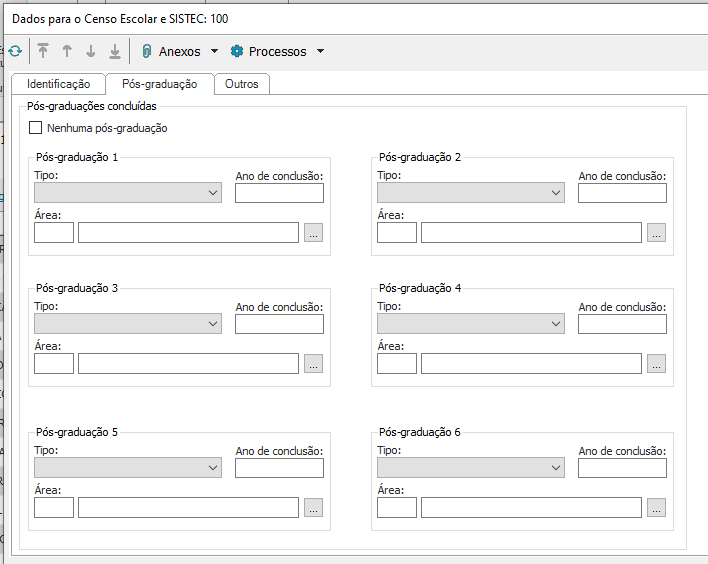This screenshot has width=708, height=564.
Task: Click the Anexos paperclip icon
Action: tap(147, 51)
